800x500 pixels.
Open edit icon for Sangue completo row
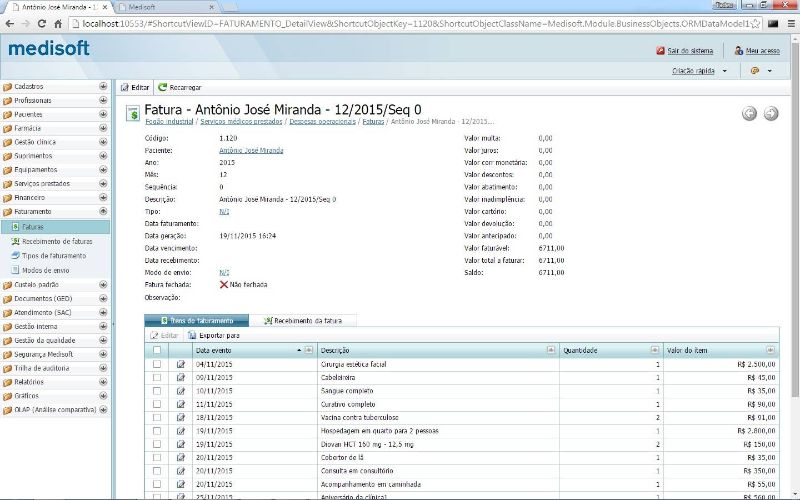pos(181,391)
